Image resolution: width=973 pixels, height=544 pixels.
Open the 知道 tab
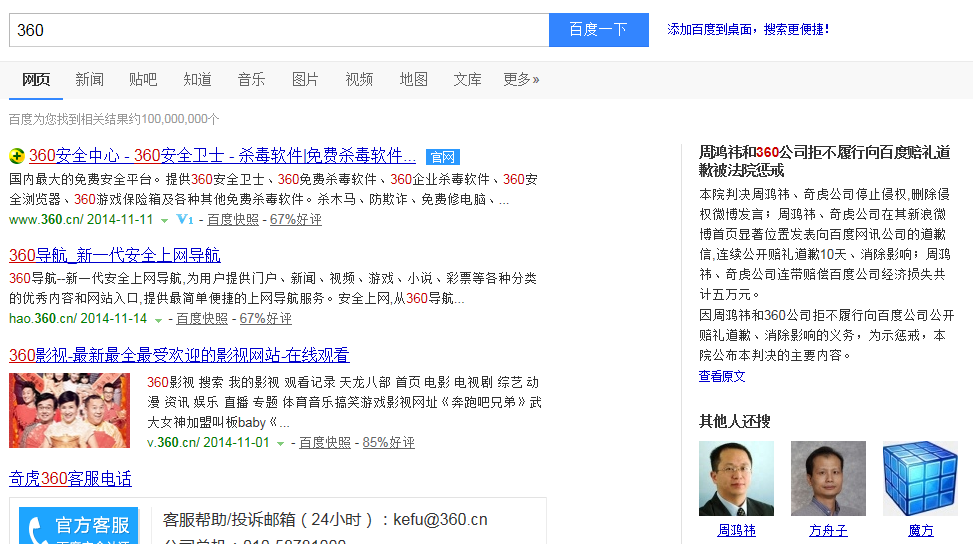[197, 79]
